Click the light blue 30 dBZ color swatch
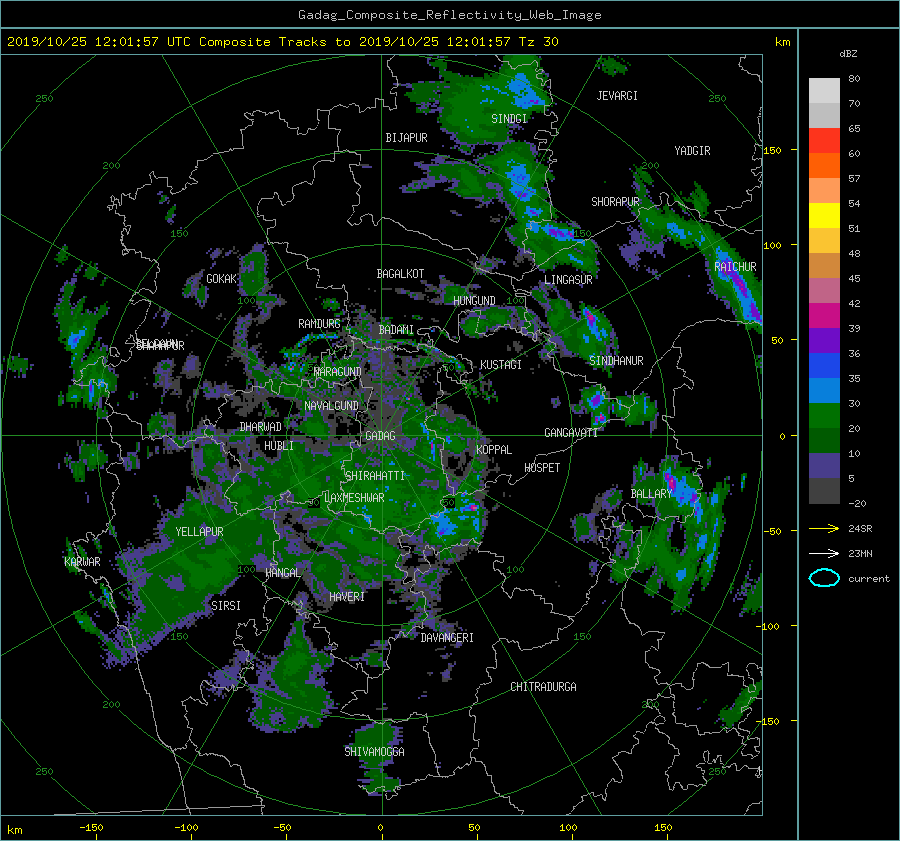Screen dimensions: 900x841 (x=824, y=390)
